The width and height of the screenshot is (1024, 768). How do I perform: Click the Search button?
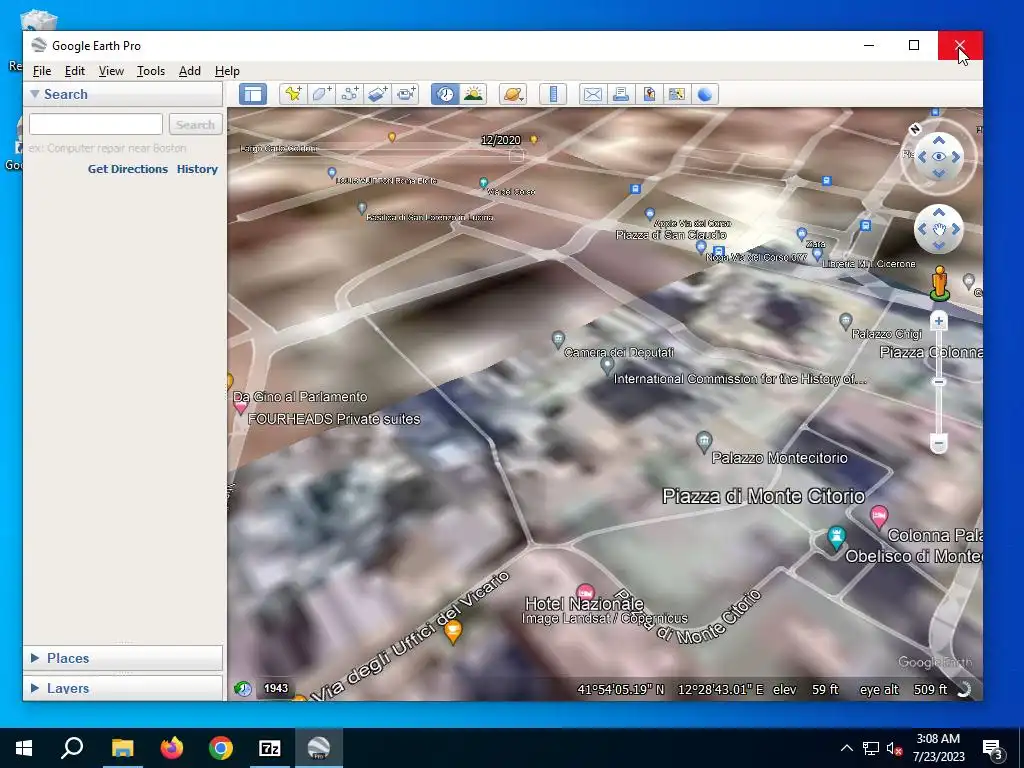195,124
